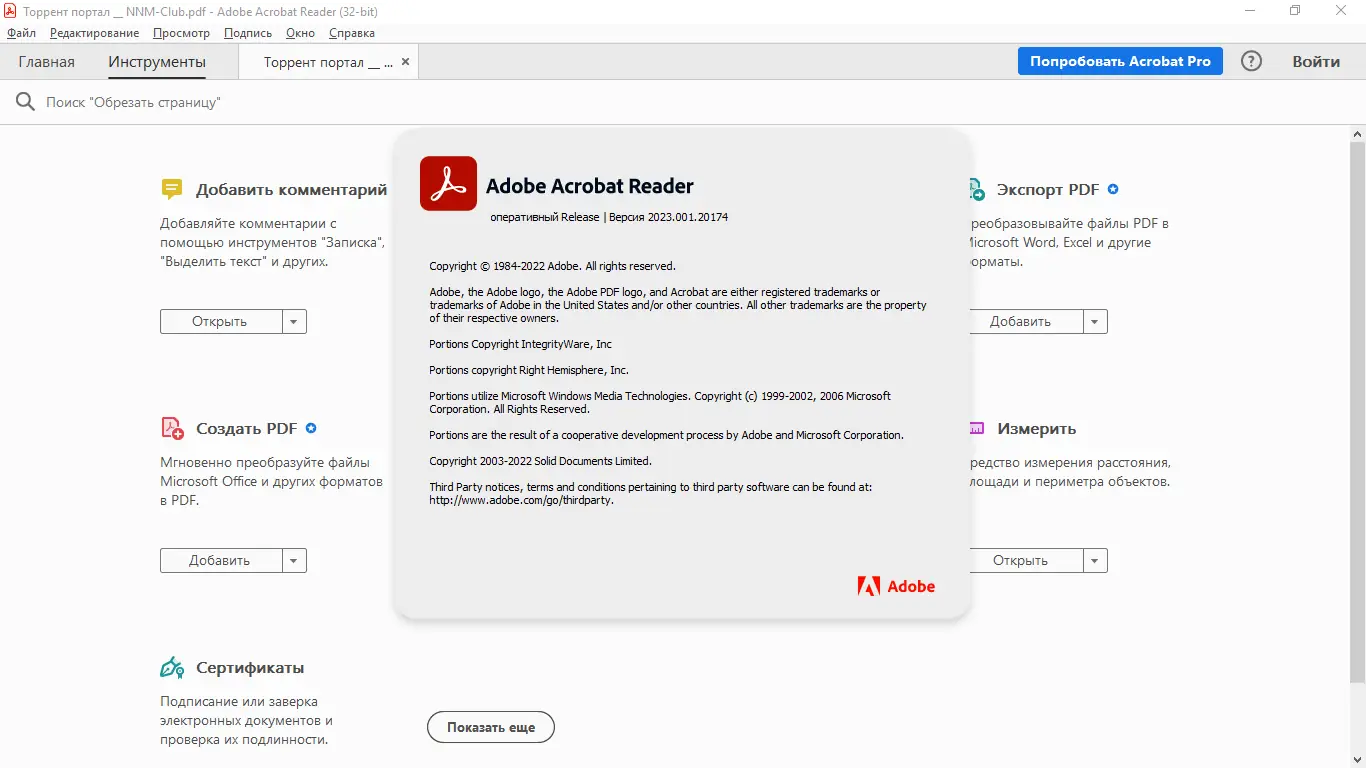Switch to the Инструменты tab
Image resolution: width=1366 pixels, height=768 pixels.
[x=157, y=61]
